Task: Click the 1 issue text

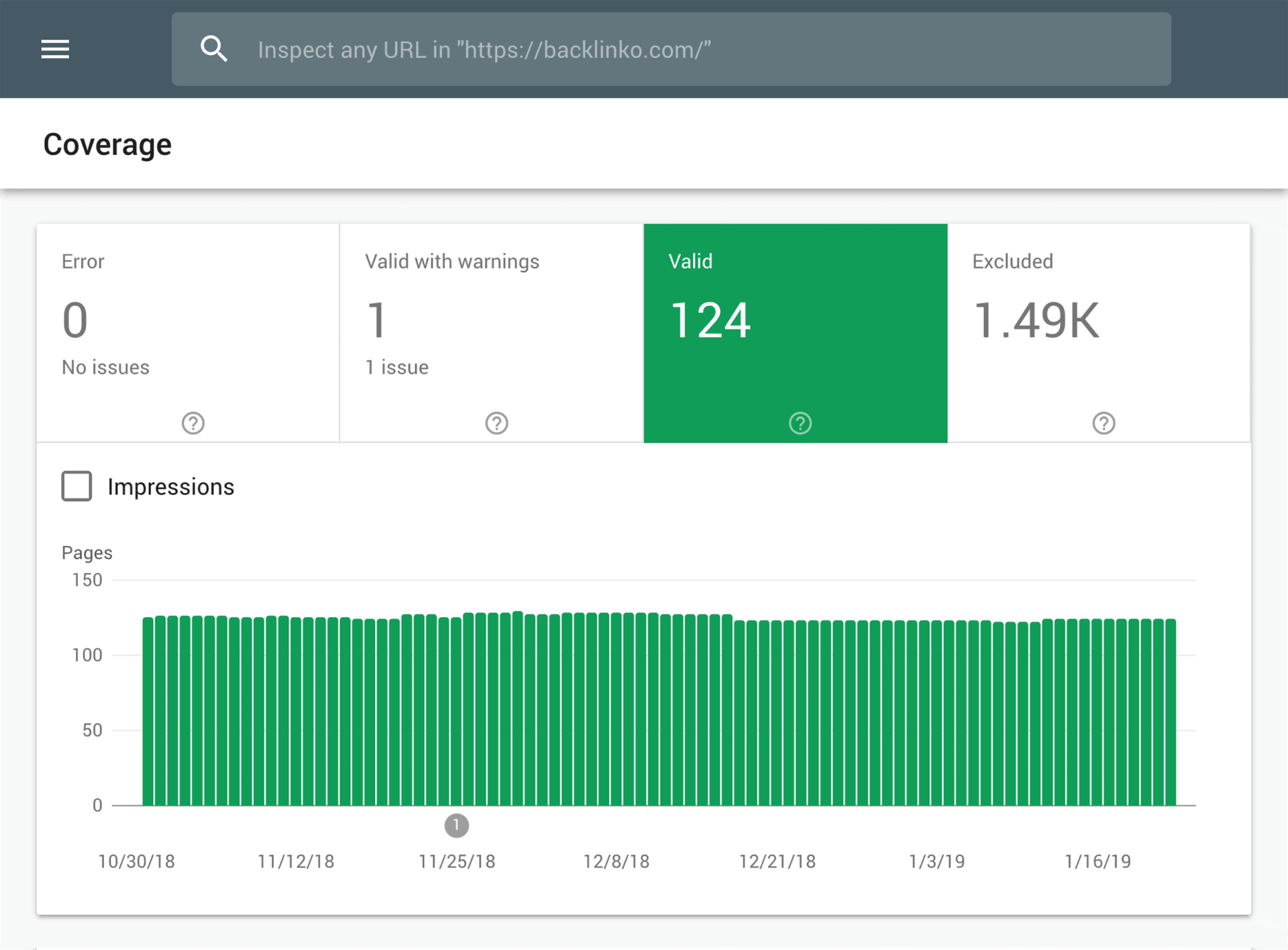Action: 396,367
